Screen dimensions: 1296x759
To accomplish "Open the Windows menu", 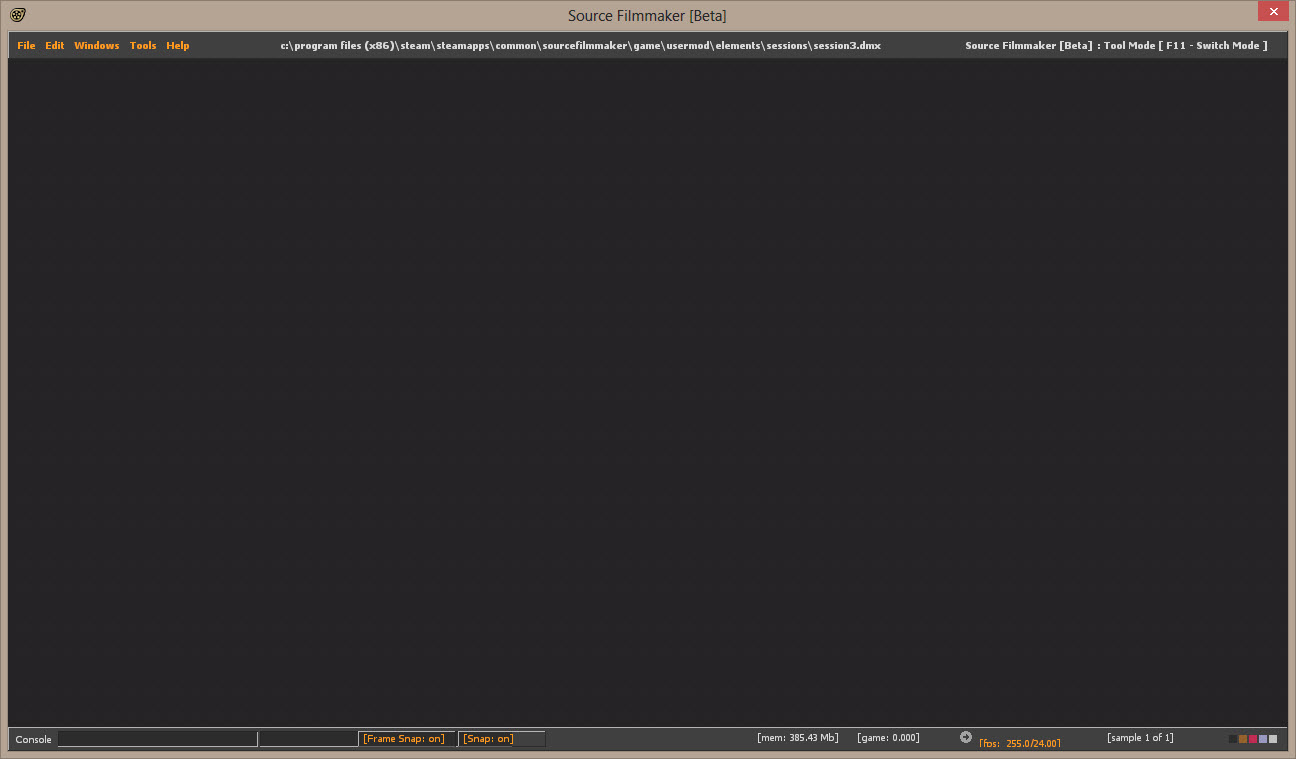I will point(97,46).
